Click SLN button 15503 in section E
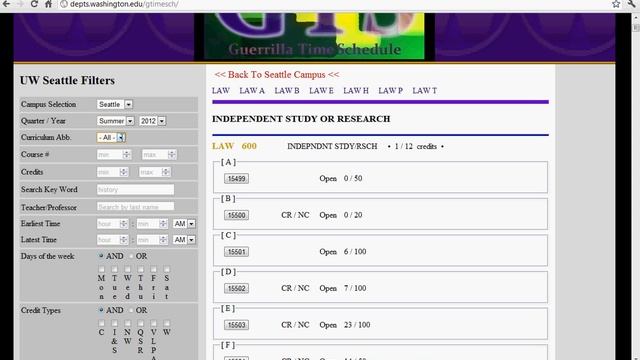The height and width of the screenshot is (360, 640). (x=236, y=325)
